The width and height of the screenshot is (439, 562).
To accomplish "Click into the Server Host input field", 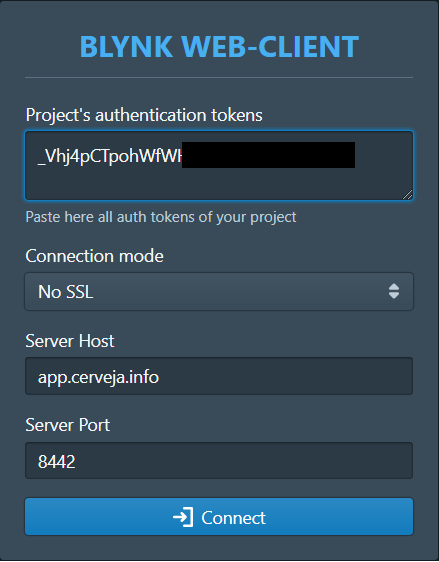I will tap(219, 376).
